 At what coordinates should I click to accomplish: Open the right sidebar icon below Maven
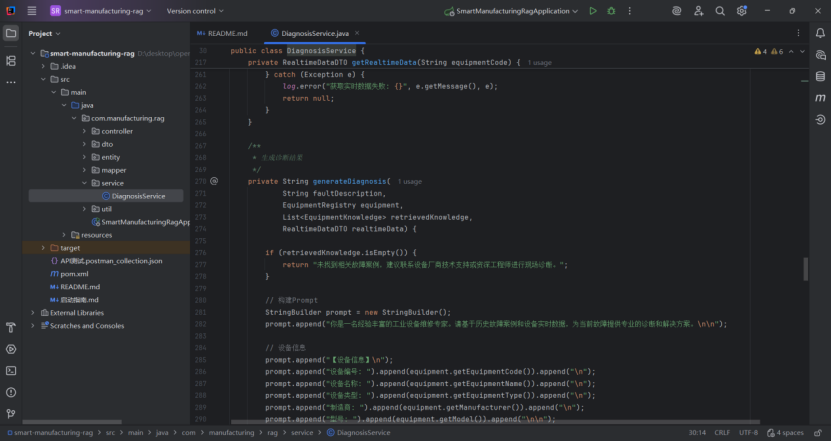[820, 120]
